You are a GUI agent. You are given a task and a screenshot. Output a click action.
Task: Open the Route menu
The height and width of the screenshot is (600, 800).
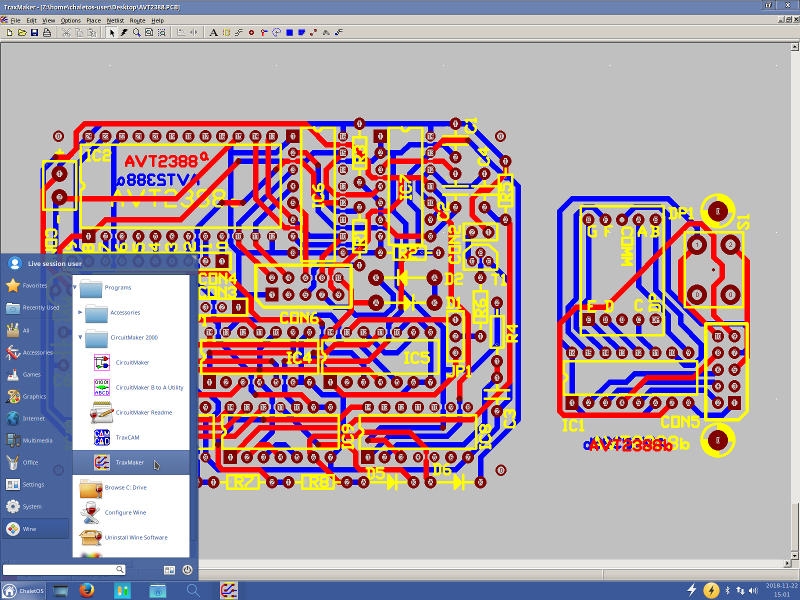[x=137, y=20]
